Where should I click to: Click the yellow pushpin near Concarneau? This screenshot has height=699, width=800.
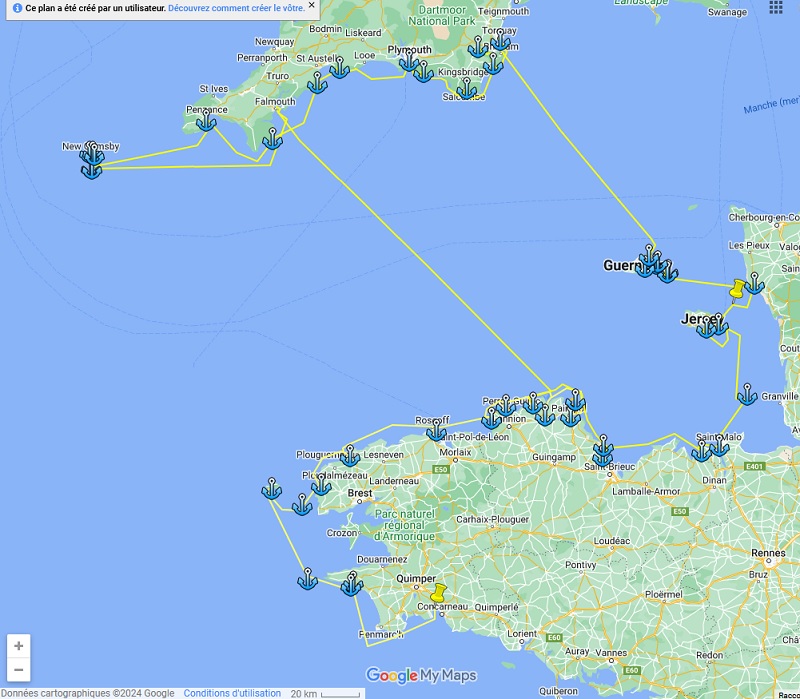pyautogui.click(x=438, y=593)
